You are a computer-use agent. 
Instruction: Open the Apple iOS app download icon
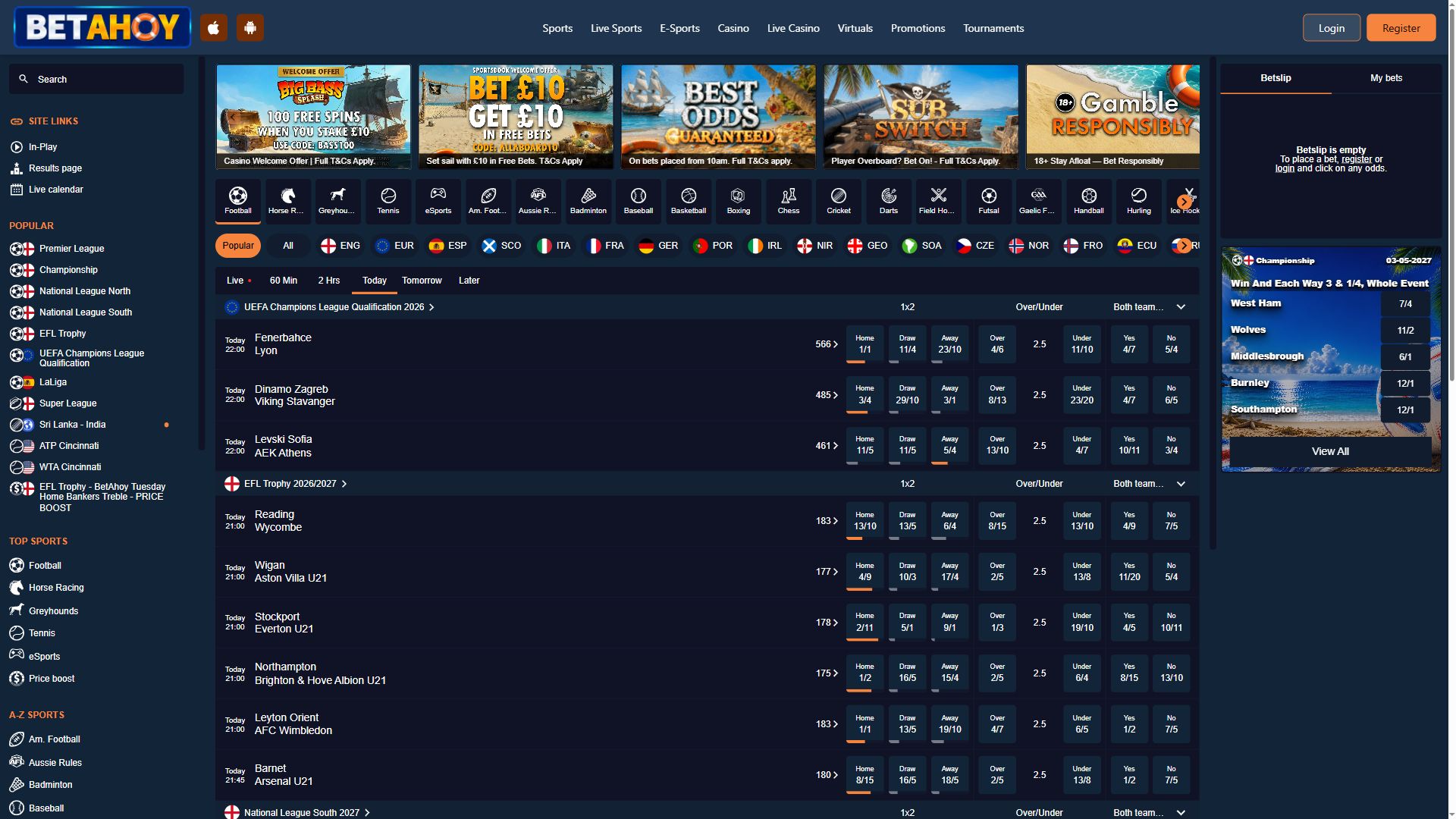tap(214, 28)
